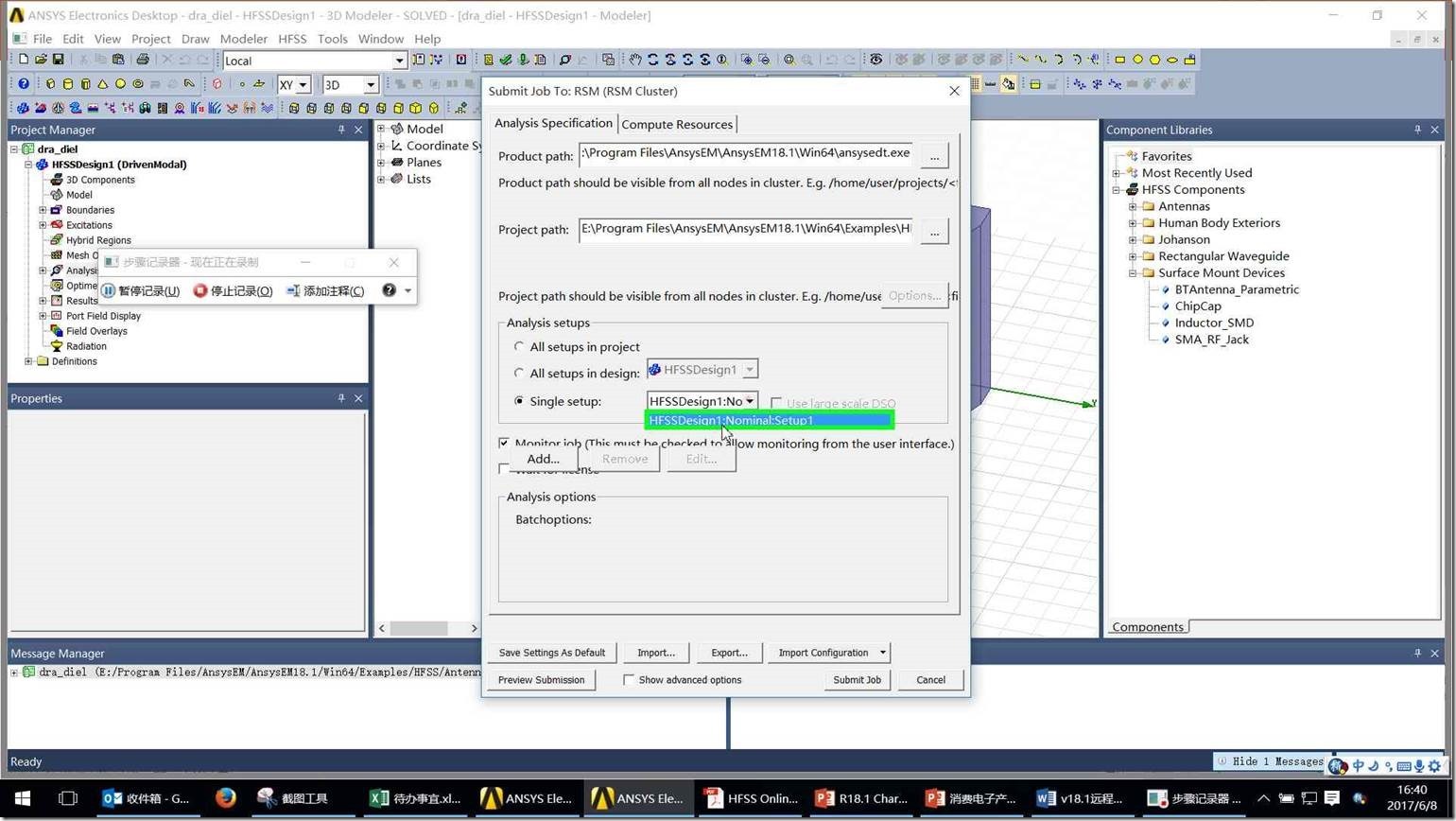1456x821 pixels.
Task: Switch to the Analysis Specification tab
Action: click(x=553, y=123)
